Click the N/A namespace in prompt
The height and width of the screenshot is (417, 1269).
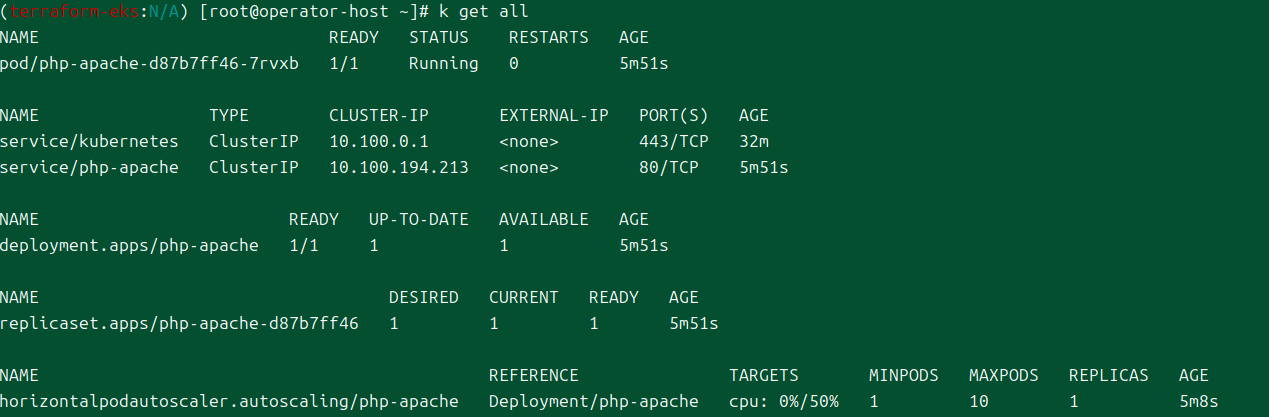[x=164, y=12]
